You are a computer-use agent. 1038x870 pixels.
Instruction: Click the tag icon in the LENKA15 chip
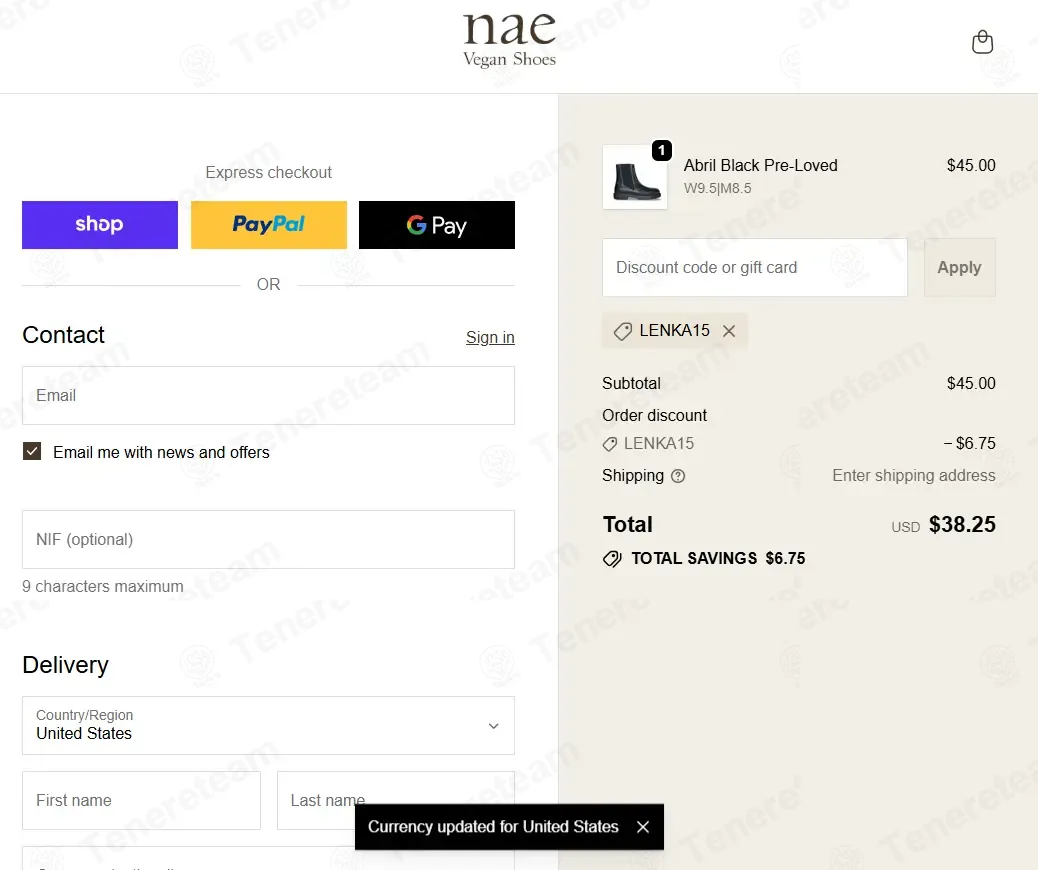pos(622,331)
